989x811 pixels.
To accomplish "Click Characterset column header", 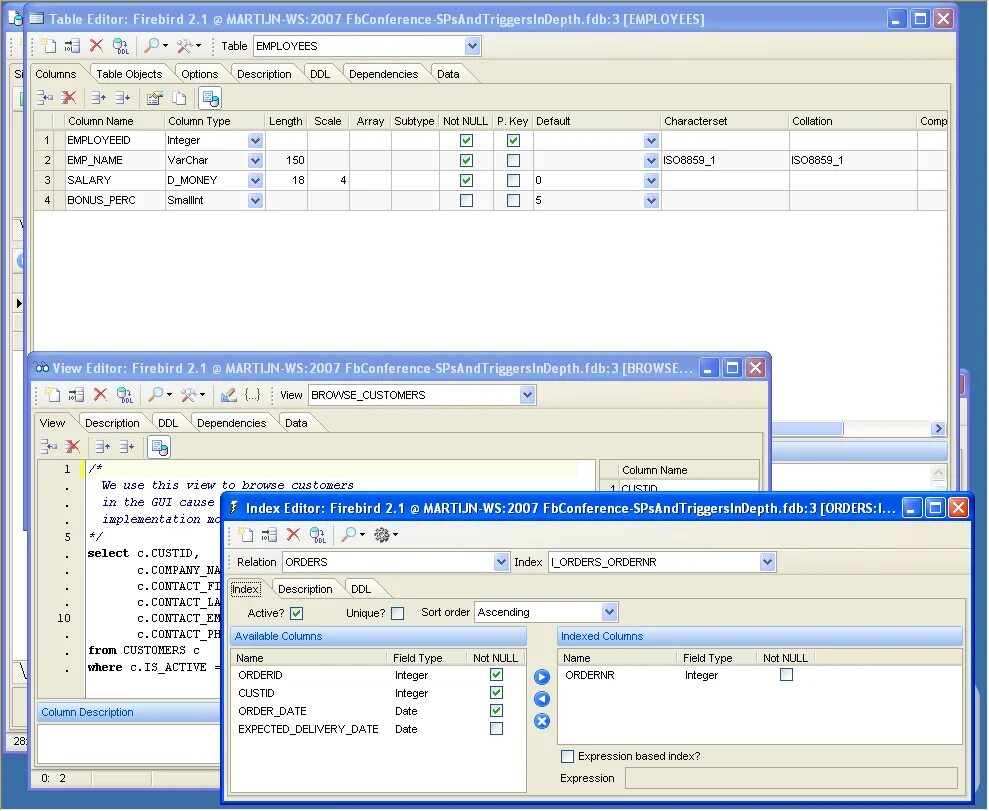I will tap(724, 121).
